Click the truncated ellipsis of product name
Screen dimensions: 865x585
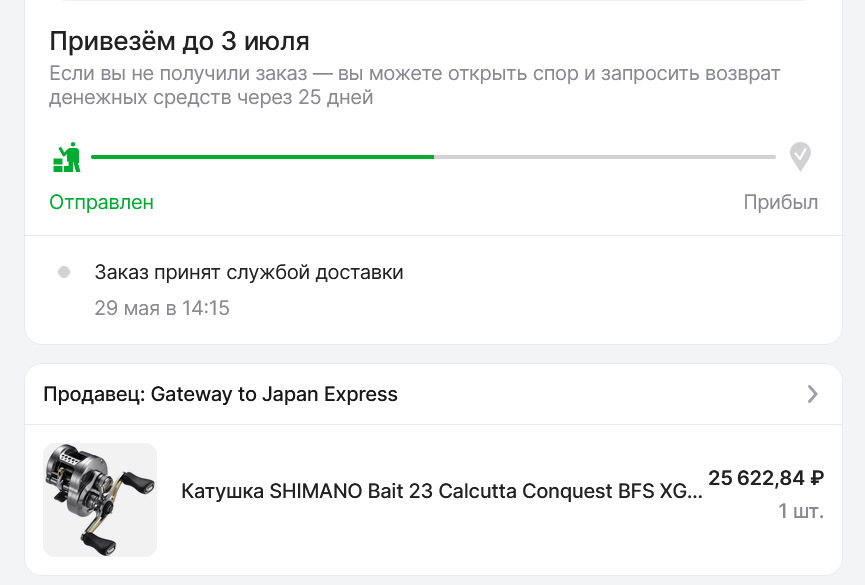pyautogui.click(x=696, y=491)
